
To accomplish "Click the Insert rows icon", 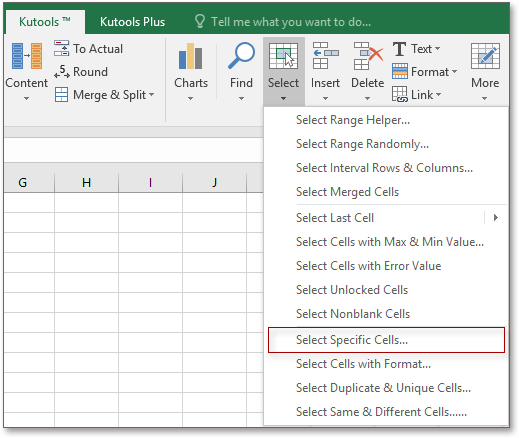I will (325, 56).
